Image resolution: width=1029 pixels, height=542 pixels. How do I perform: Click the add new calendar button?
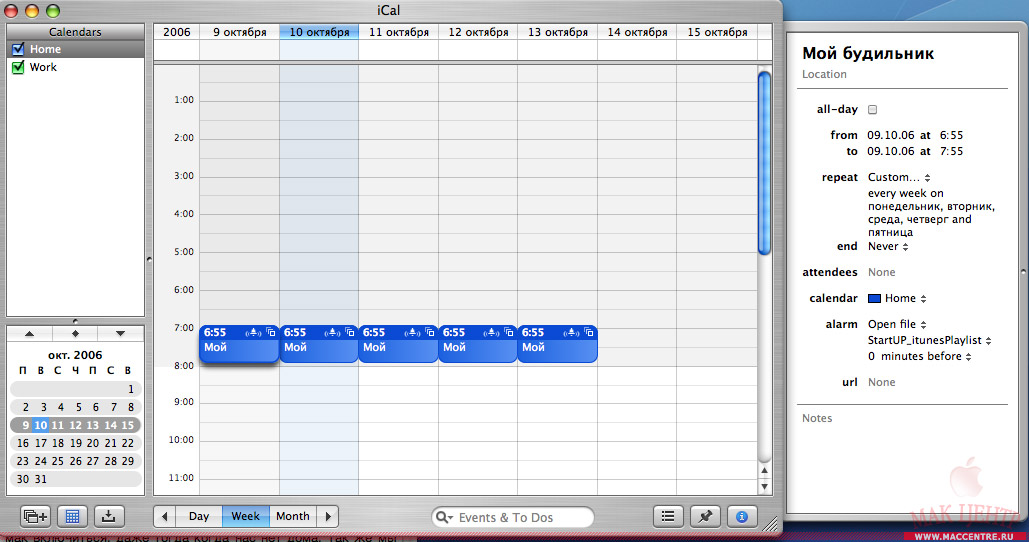[35, 517]
